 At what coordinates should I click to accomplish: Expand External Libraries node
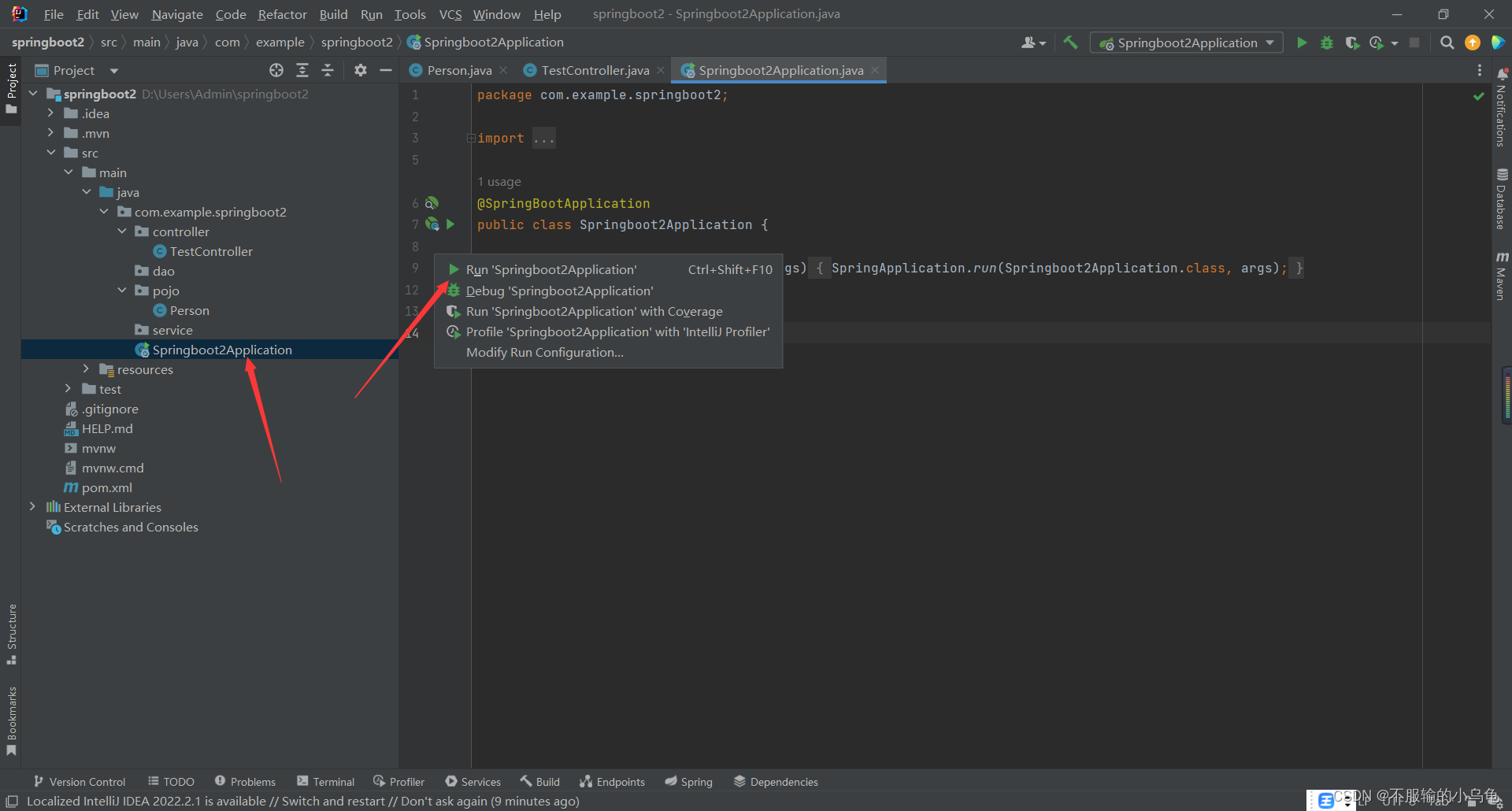tap(32, 507)
